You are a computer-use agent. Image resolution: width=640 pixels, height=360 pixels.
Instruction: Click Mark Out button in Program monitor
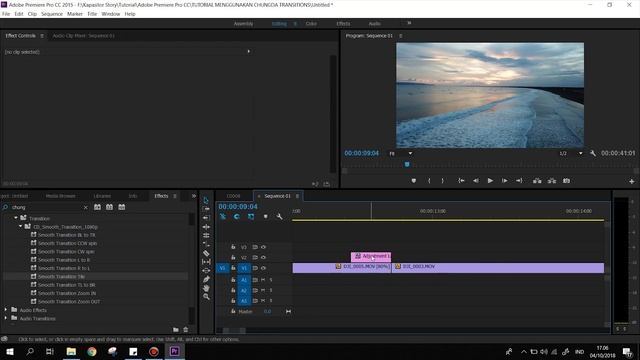pos(442,181)
